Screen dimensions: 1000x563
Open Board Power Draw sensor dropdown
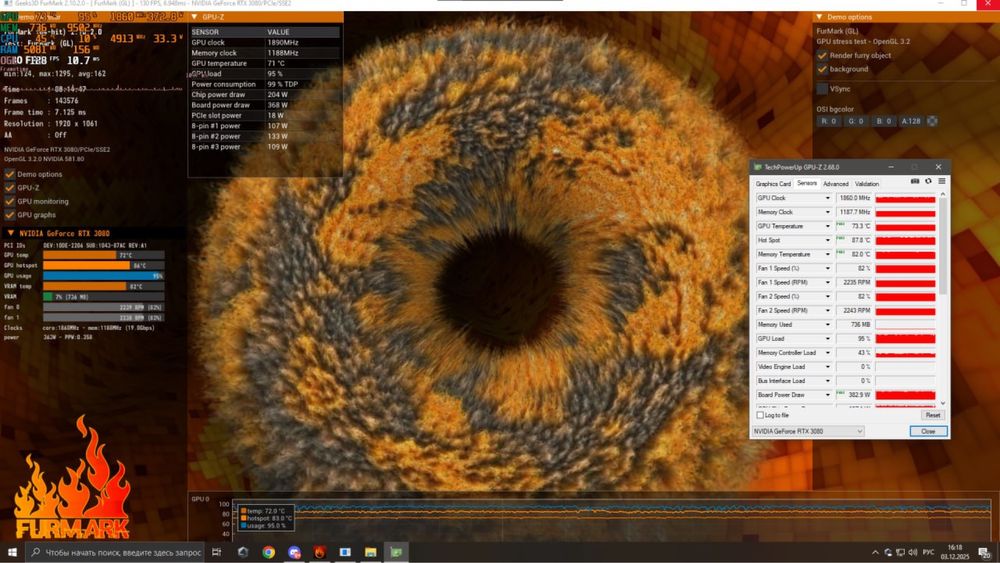[828, 395]
